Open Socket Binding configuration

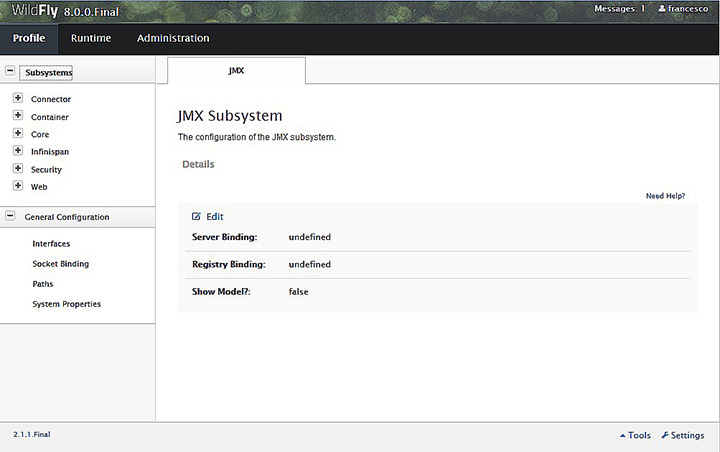click(61, 264)
